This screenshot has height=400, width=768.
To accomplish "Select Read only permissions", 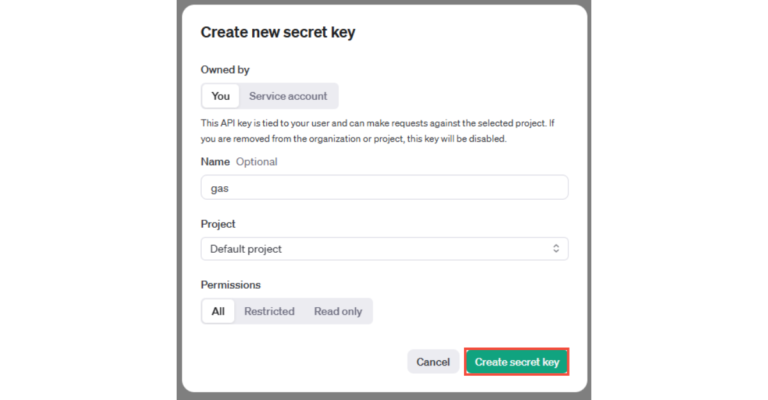I will (338, 311).
